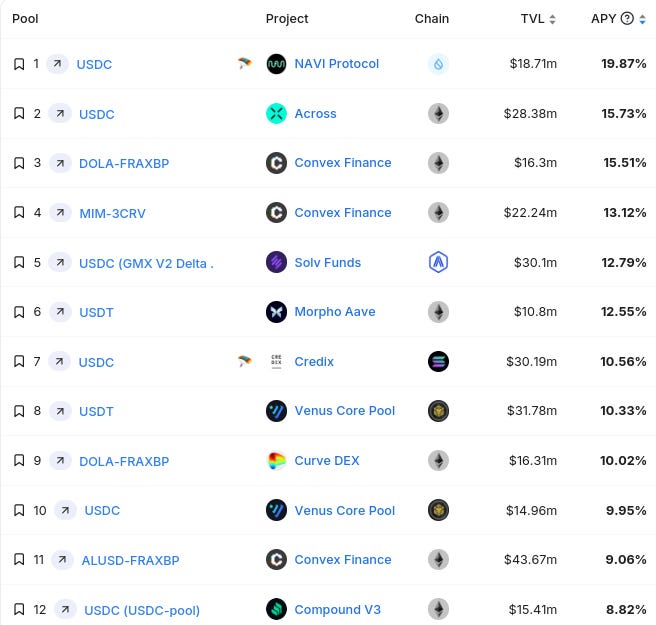
Task: Click the Chain column header
Action: [x=432, y=19]
